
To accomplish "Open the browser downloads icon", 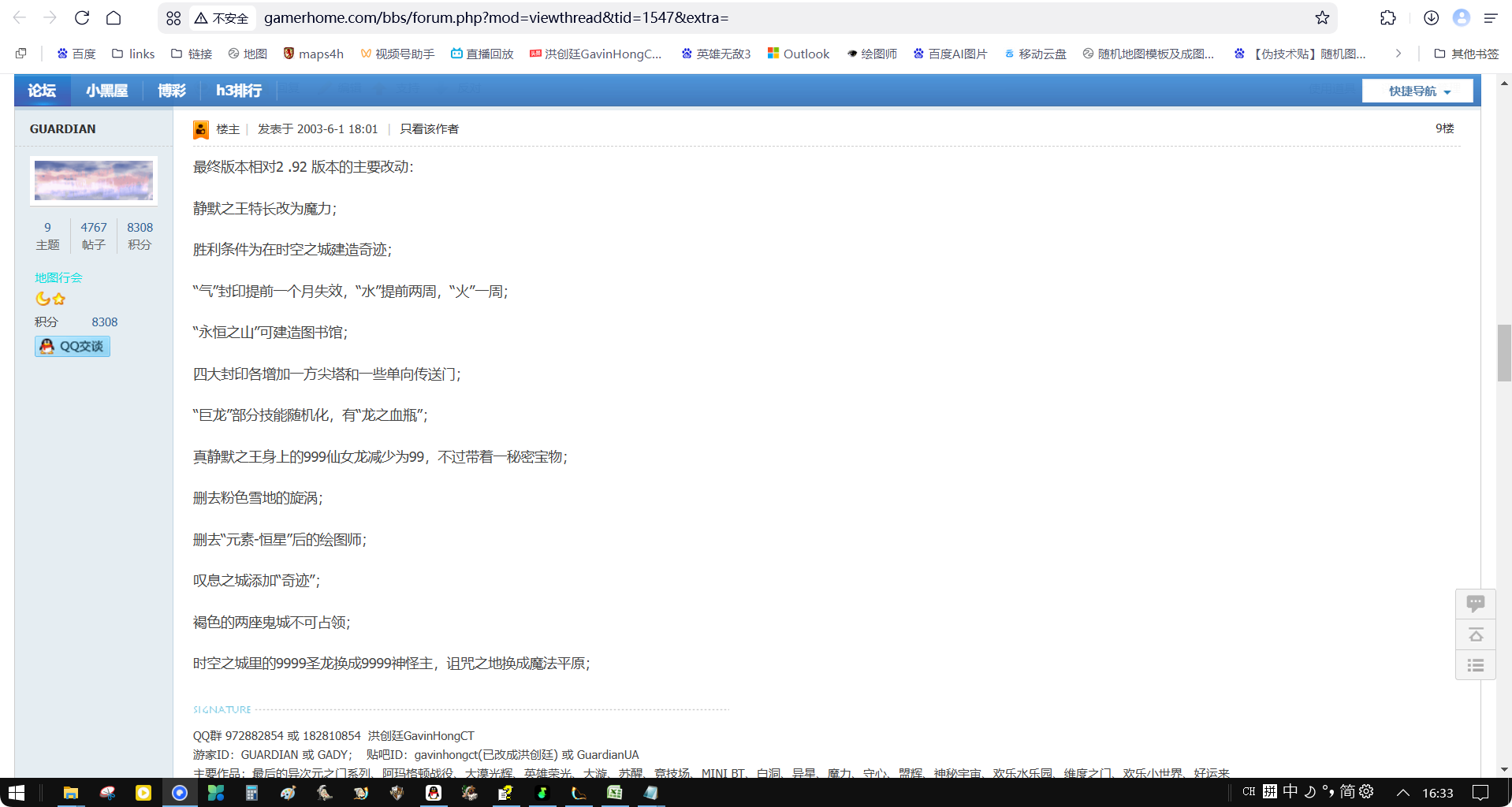I will 1430,17.
